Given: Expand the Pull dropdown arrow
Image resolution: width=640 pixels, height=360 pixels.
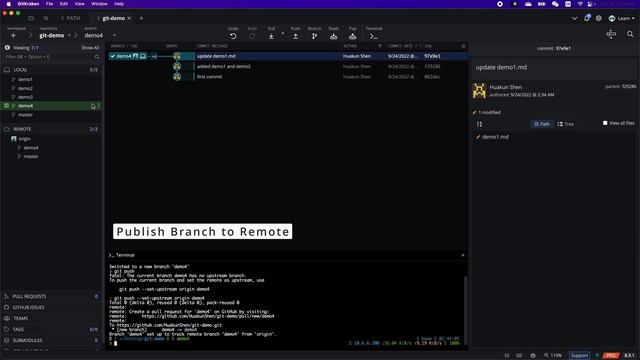Looking at the screenshot, I should click(282, 33).
